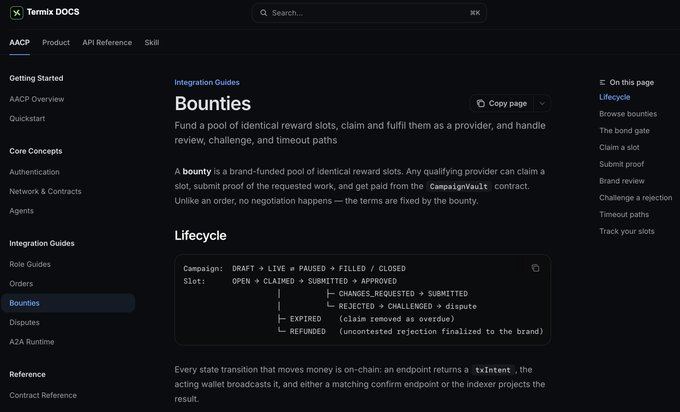Go to Authentication in sidebar
680x412 pixels.
pos(35,172)
